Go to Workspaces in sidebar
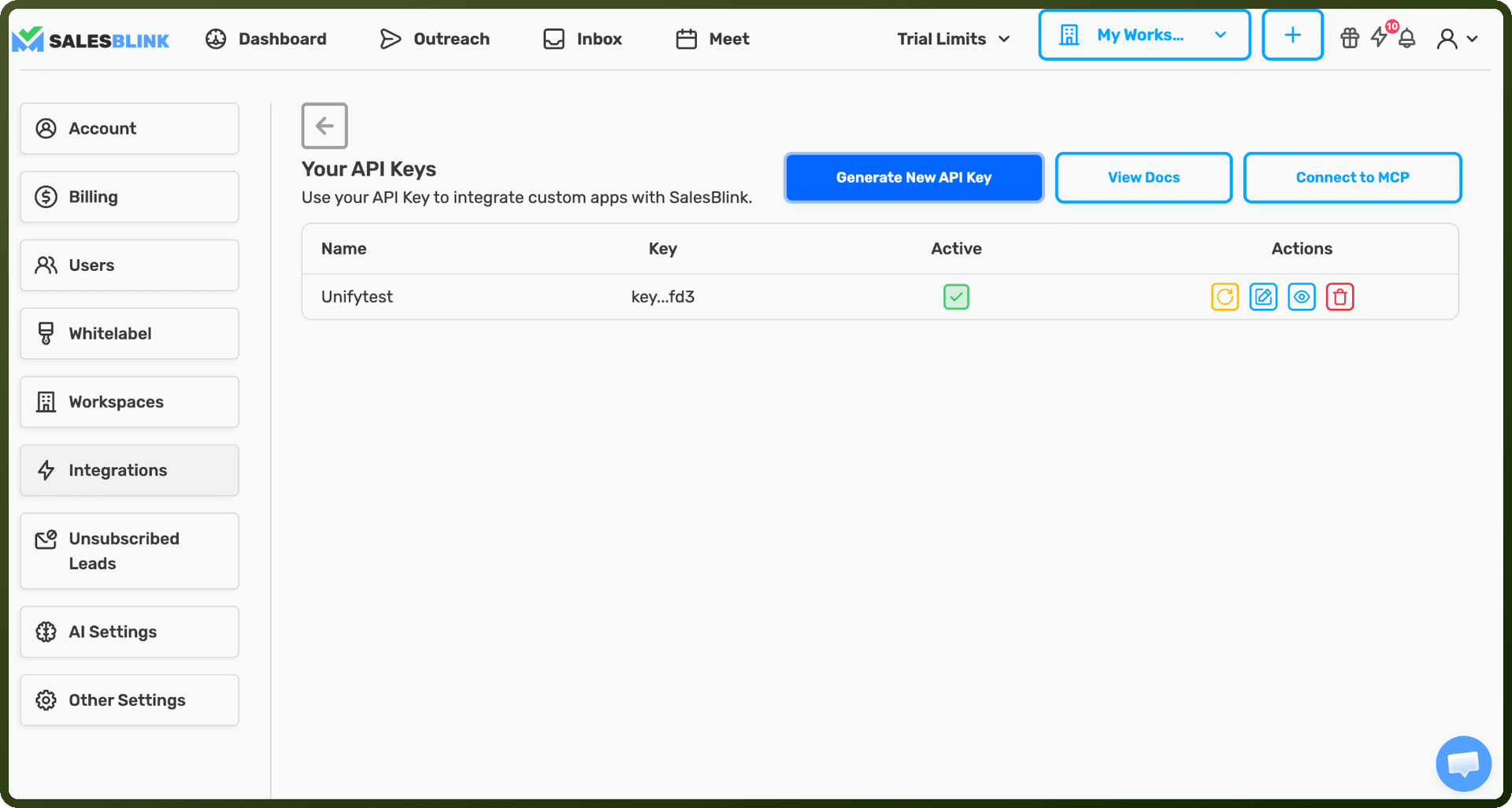Screen dimensions: 1512x808 (130, 402)
